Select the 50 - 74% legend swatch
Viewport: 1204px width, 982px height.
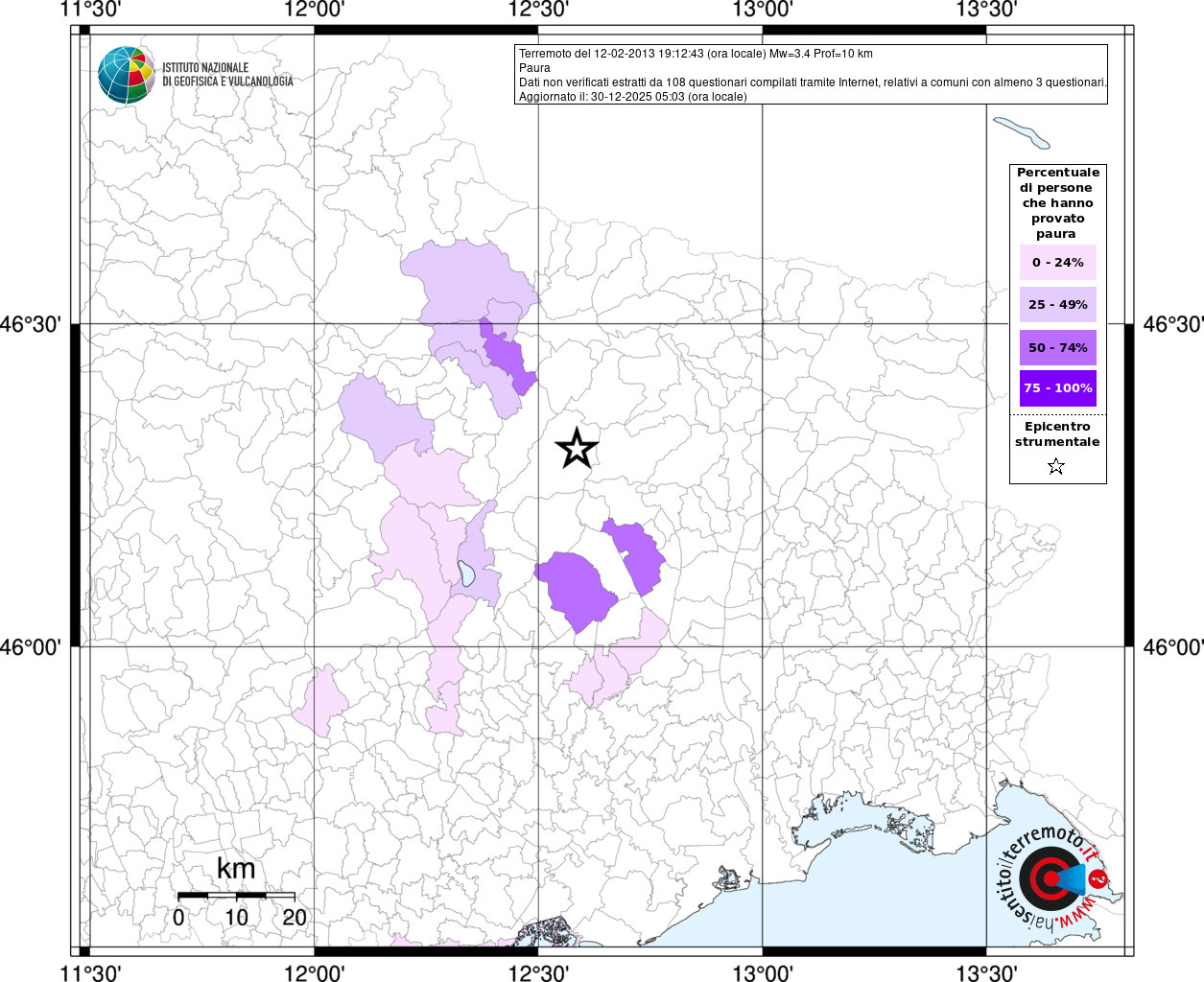point(1057,347)
